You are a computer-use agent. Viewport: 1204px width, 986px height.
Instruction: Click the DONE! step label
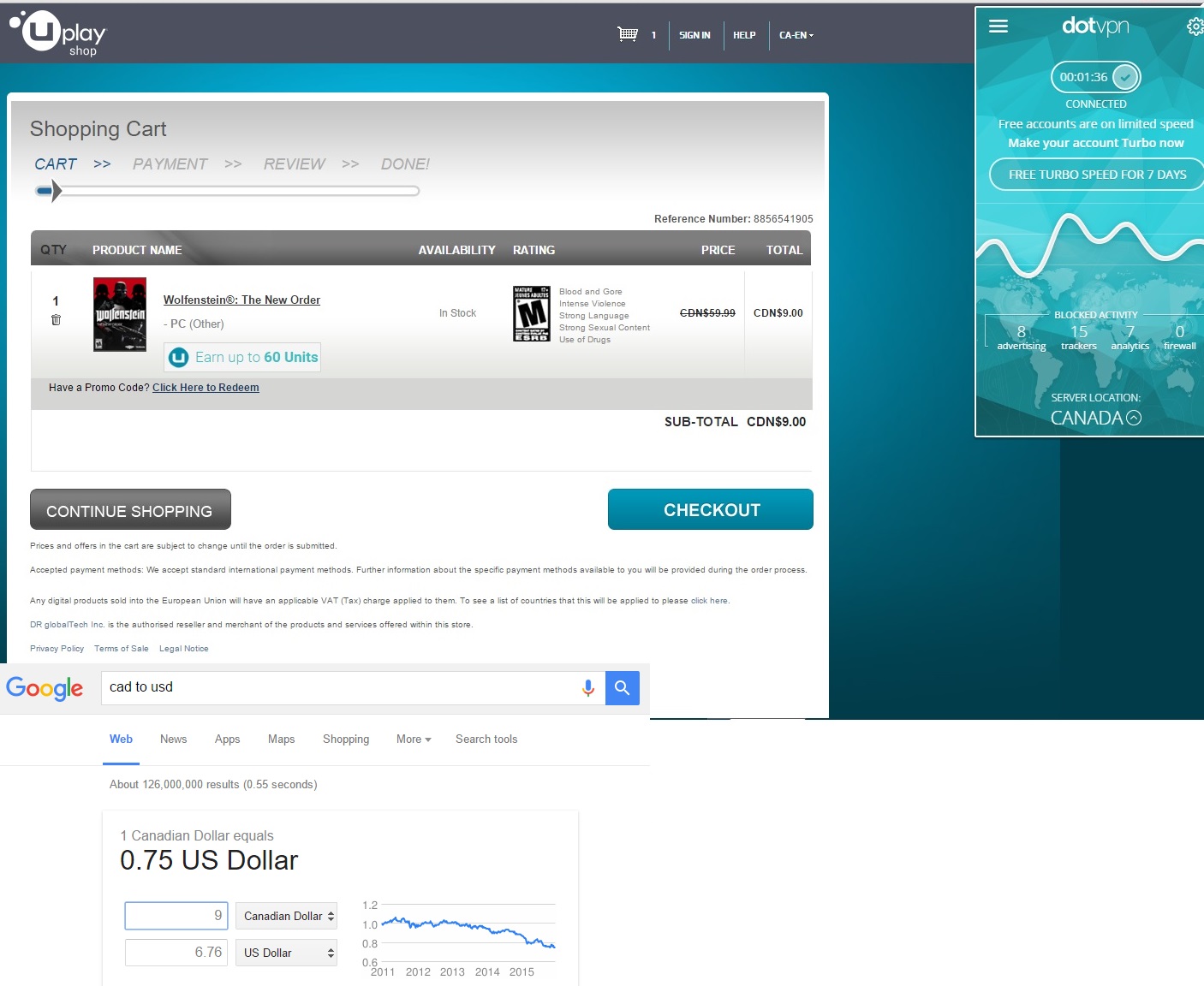(405, 163)
